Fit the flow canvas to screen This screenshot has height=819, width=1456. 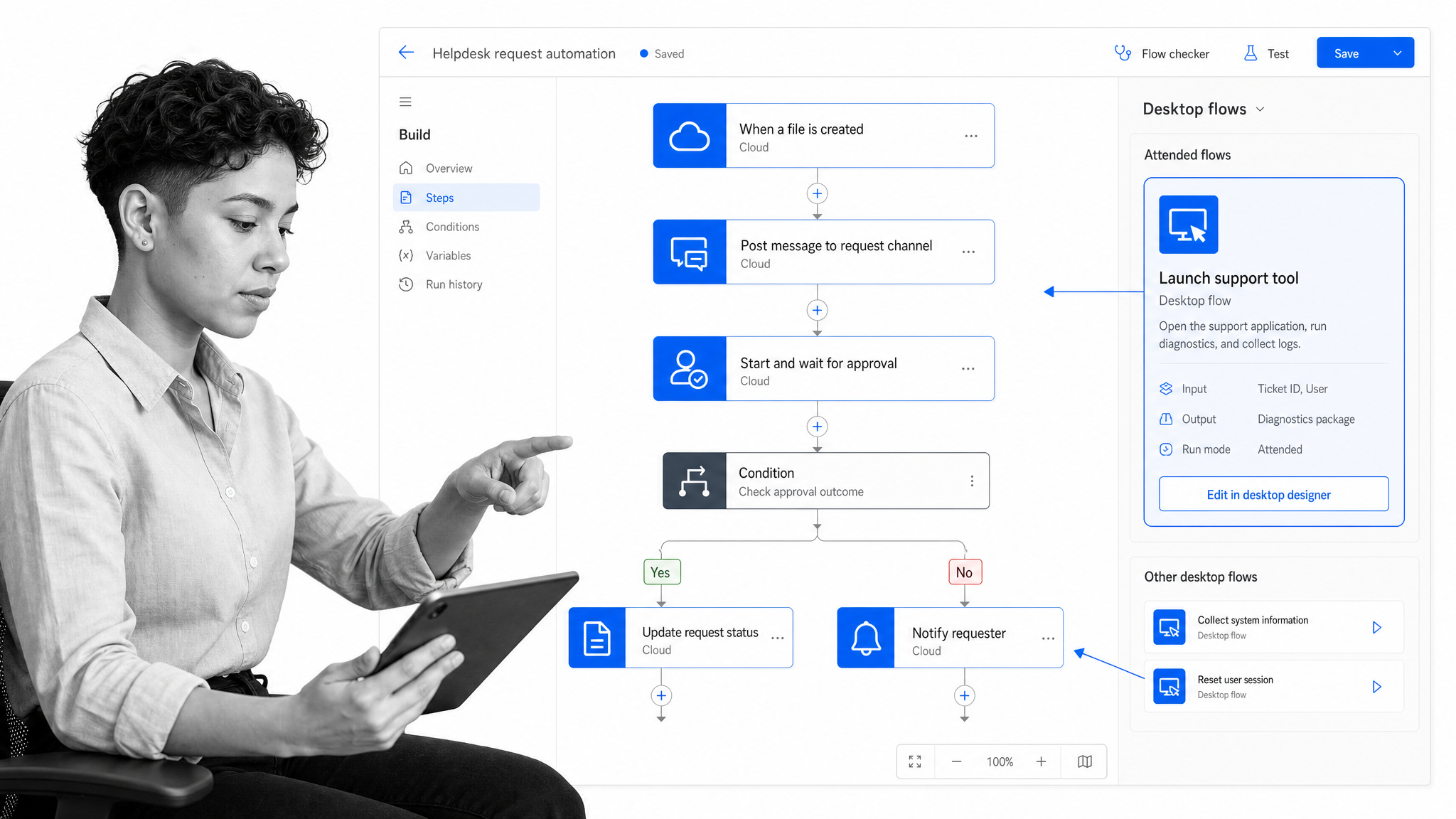(x=915, y=761)
